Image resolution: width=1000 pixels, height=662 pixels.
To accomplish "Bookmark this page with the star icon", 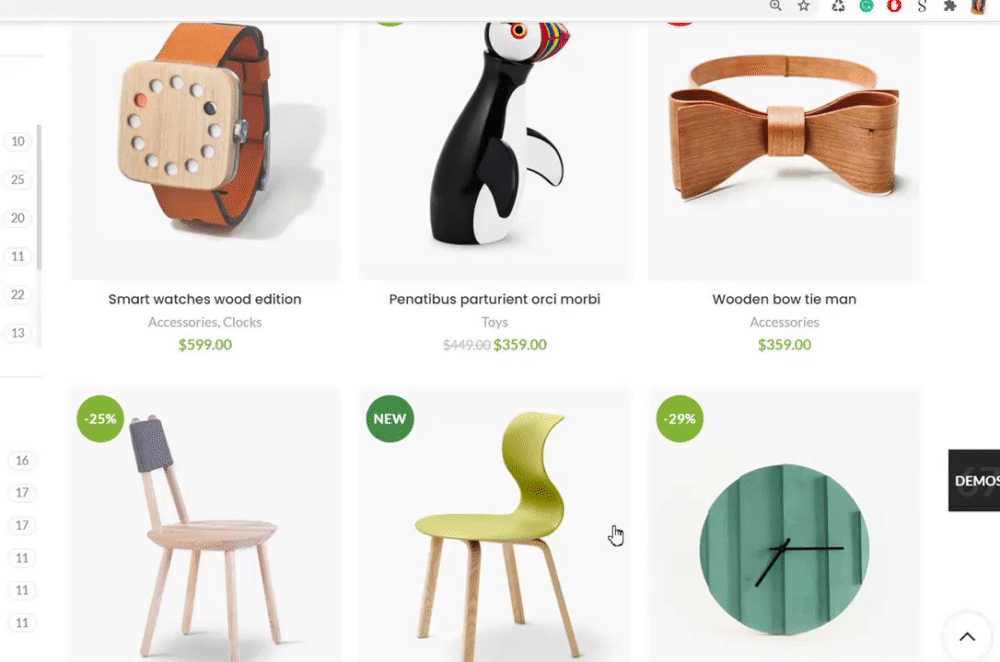I will (804, 6).
